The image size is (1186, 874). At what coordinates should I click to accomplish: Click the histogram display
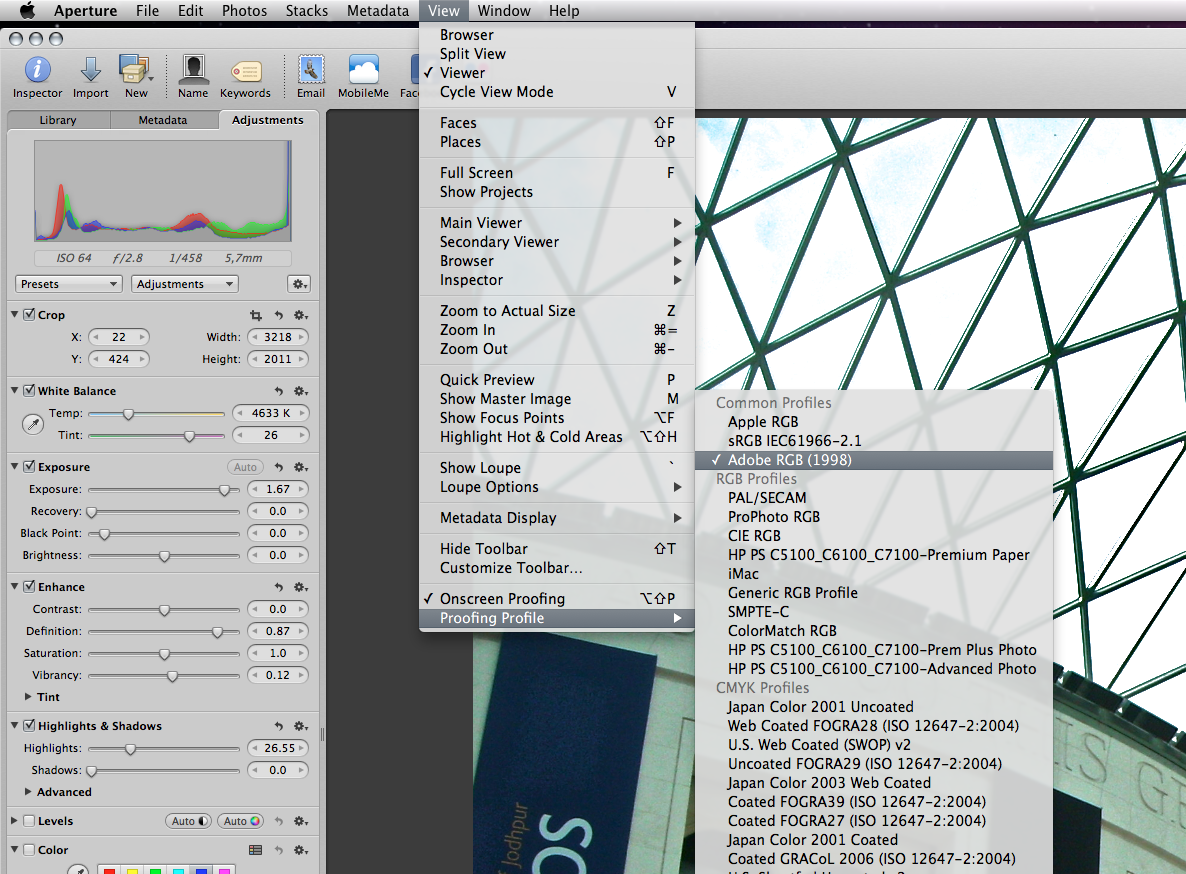coord(163,191)
